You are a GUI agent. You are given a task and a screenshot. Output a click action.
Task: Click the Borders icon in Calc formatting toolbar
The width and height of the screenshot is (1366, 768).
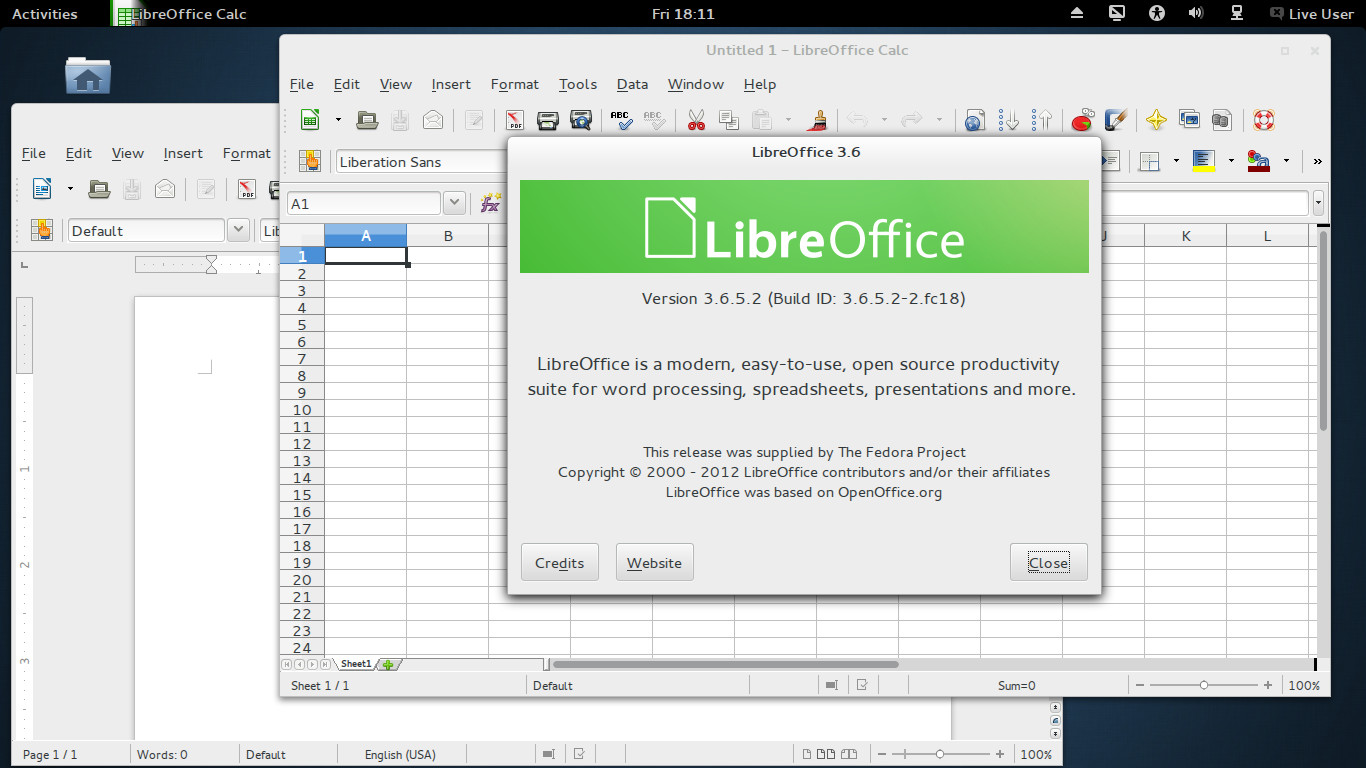click(1150, 161)
